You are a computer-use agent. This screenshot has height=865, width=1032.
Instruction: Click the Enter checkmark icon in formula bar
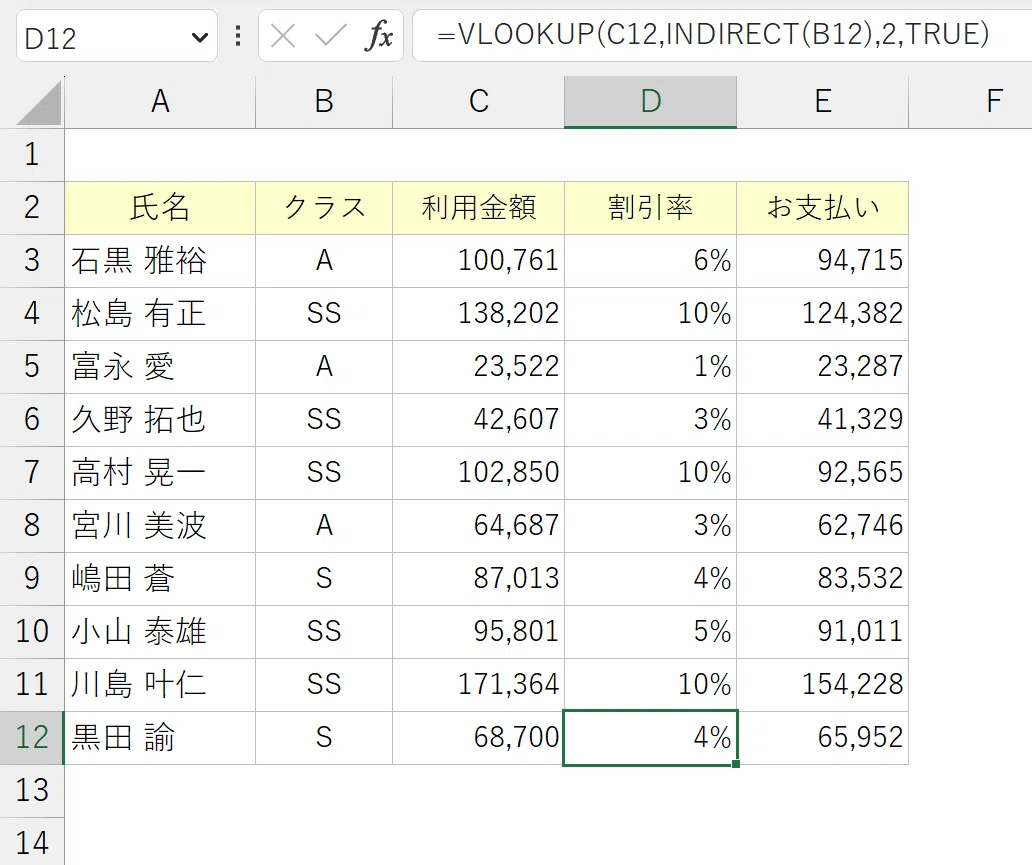(x=330, y=36)
